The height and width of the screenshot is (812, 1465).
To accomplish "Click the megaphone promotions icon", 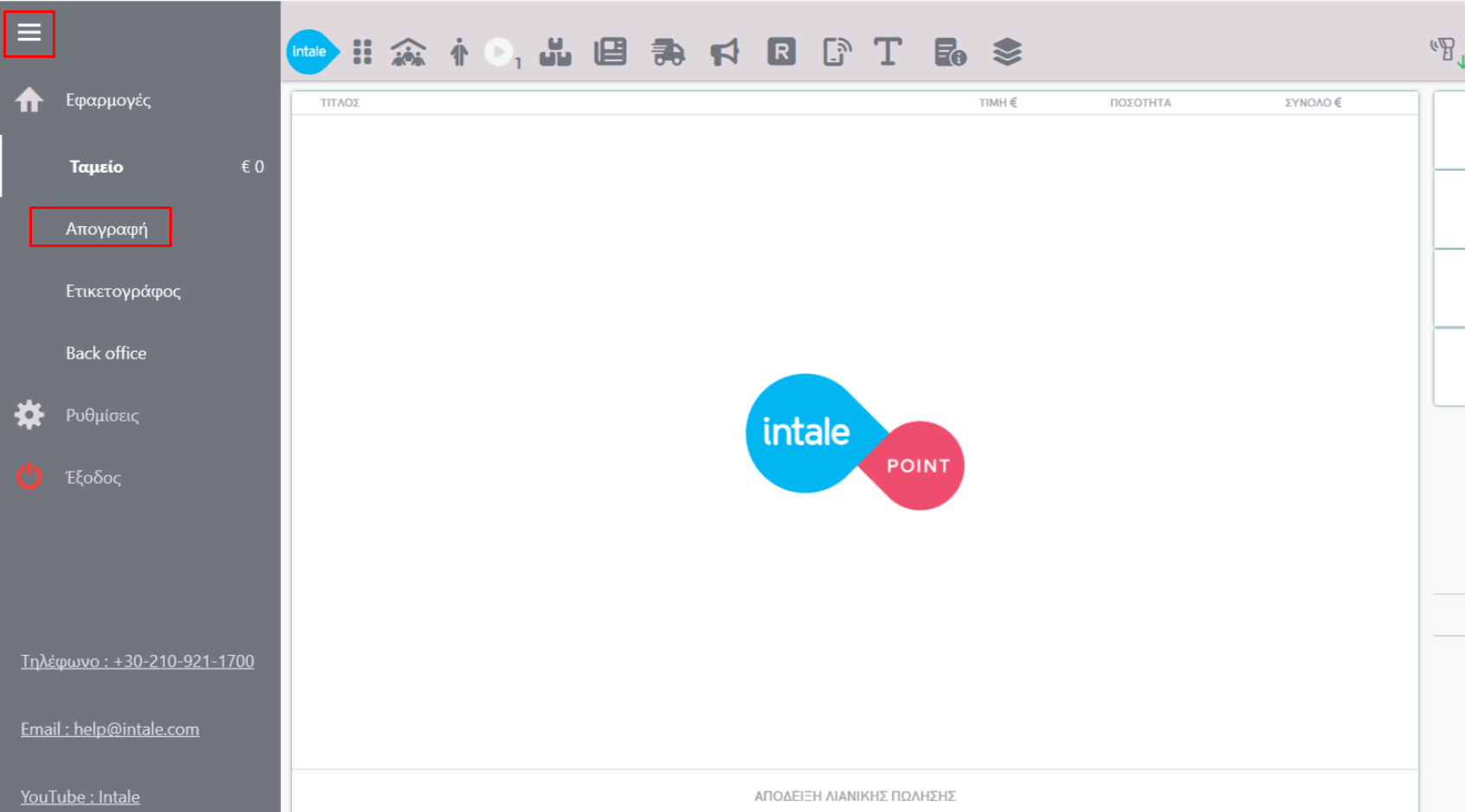I will pos(725,52).
